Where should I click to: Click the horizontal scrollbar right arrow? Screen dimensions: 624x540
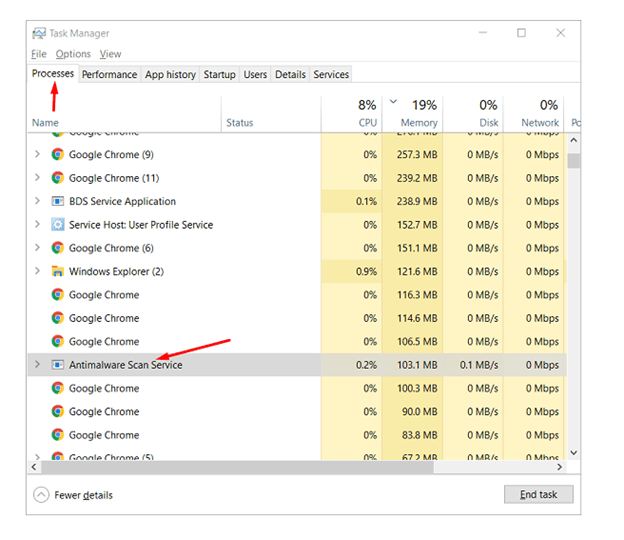coord(560,467)
